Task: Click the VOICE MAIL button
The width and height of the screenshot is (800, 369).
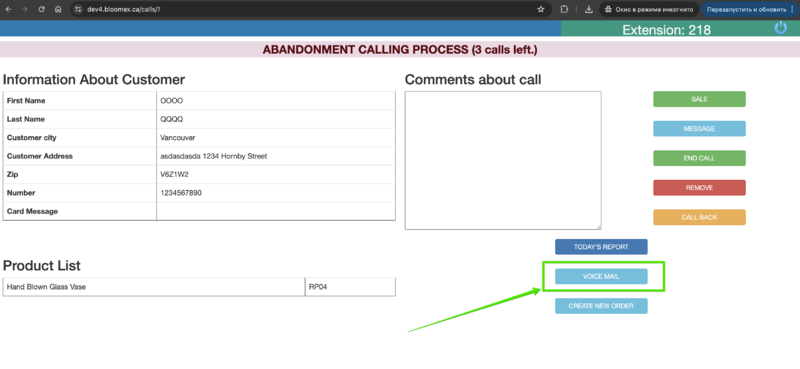Action: point(601,277)
